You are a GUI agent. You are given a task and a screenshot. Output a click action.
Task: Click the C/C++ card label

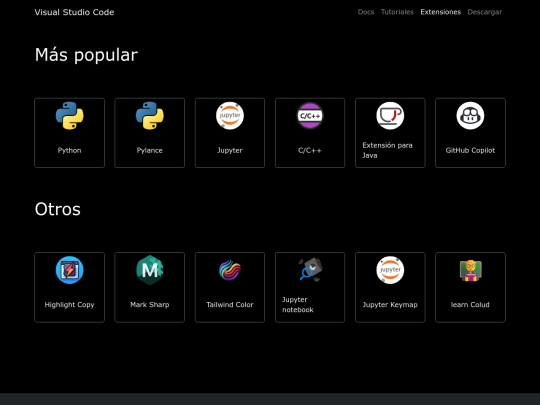(x=310, y=150)
